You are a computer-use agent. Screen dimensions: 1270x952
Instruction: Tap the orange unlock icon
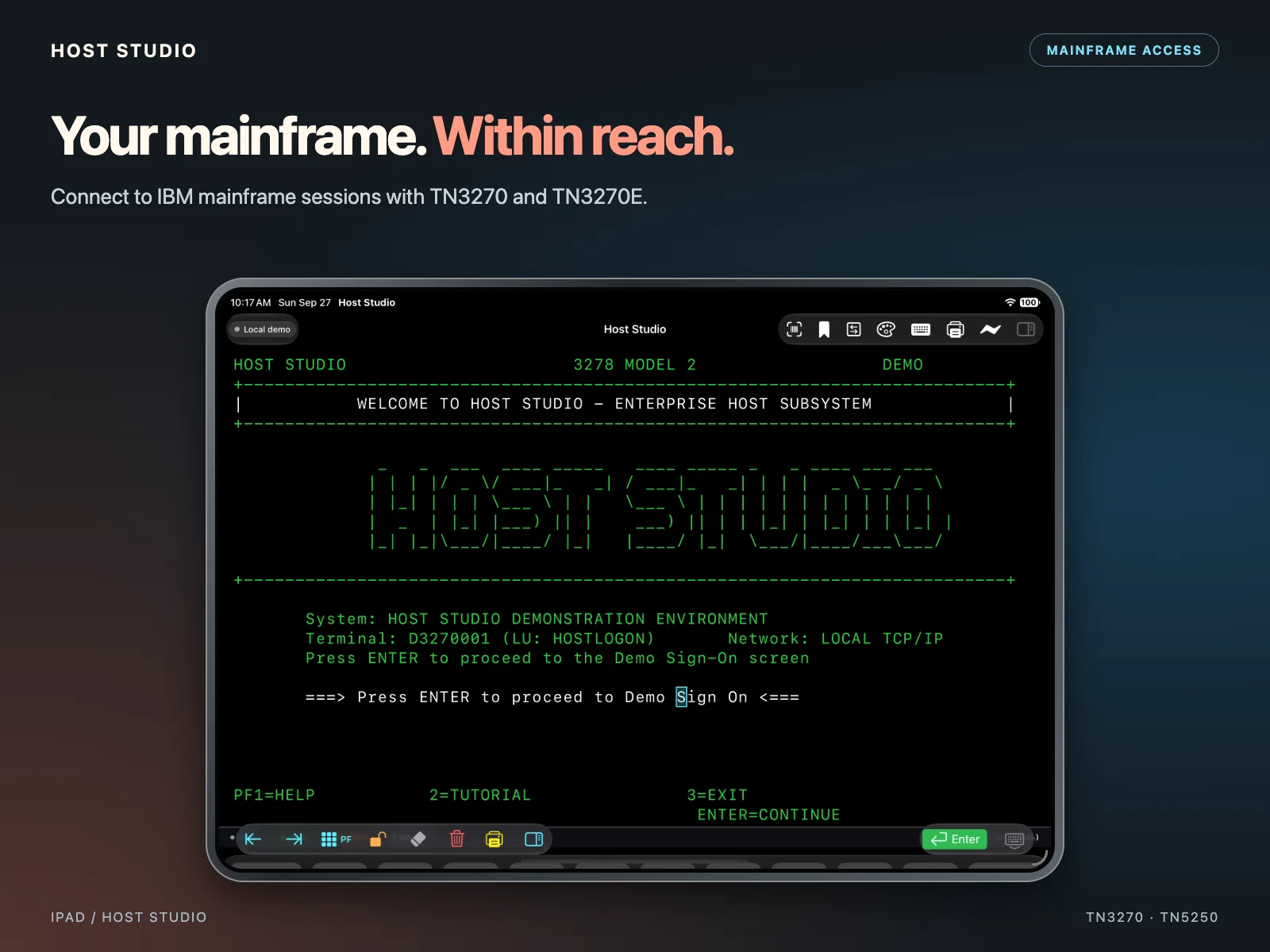pos(378,839)
